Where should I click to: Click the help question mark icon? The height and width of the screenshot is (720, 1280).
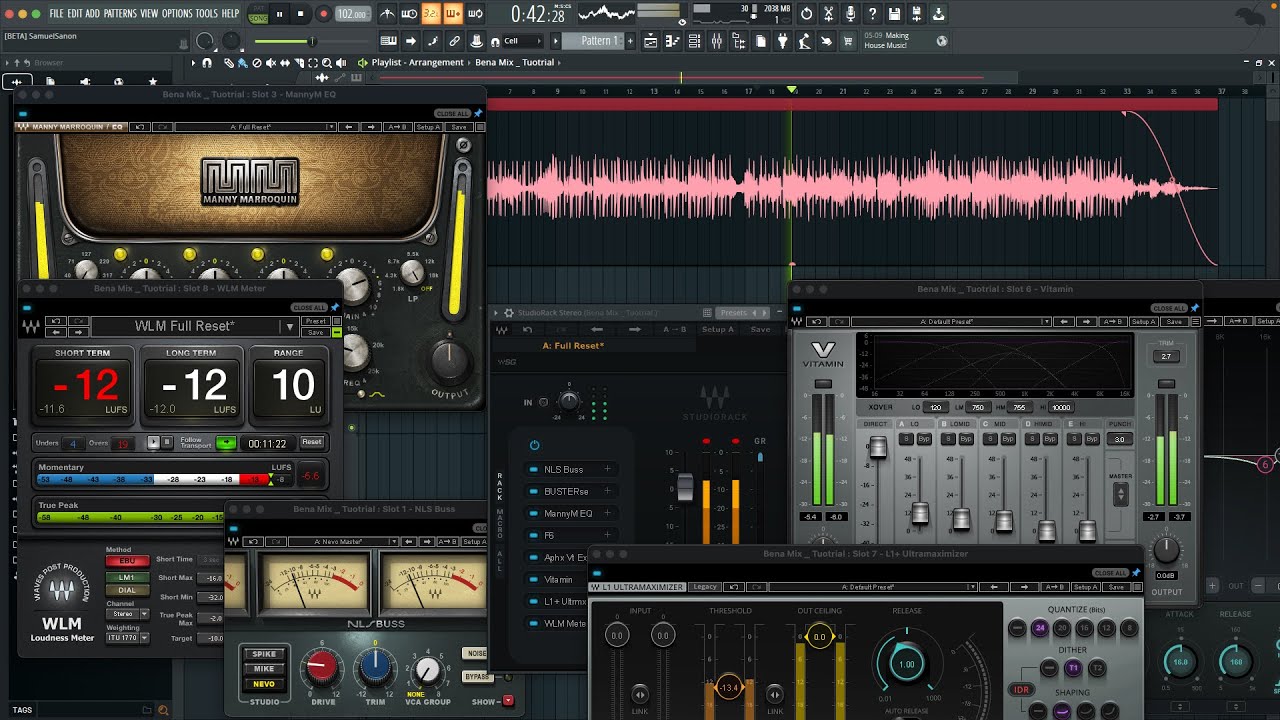click(x=872, y=14)
